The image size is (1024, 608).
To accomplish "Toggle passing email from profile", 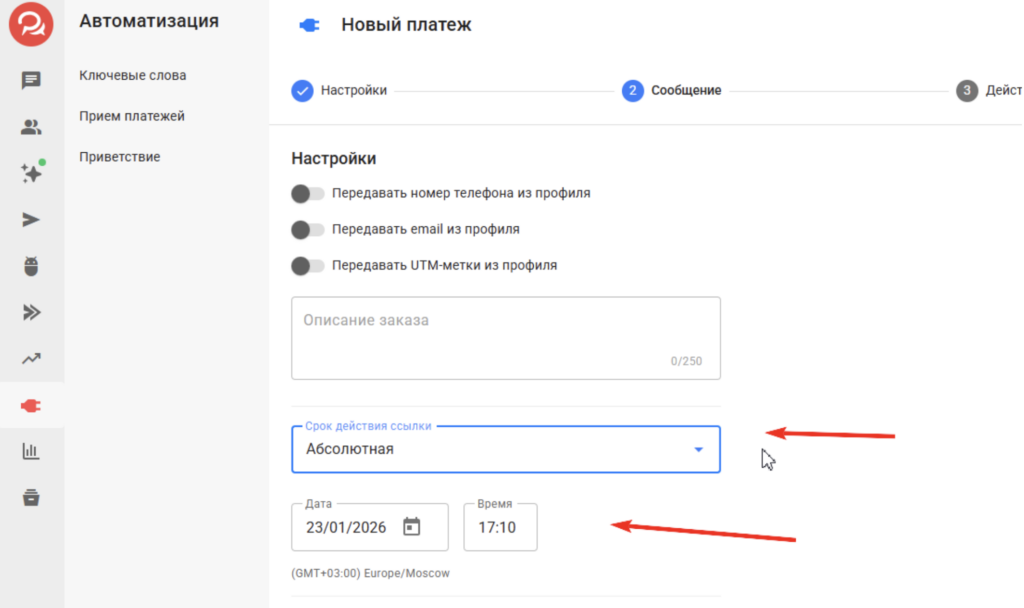I will tap(307, 229).
